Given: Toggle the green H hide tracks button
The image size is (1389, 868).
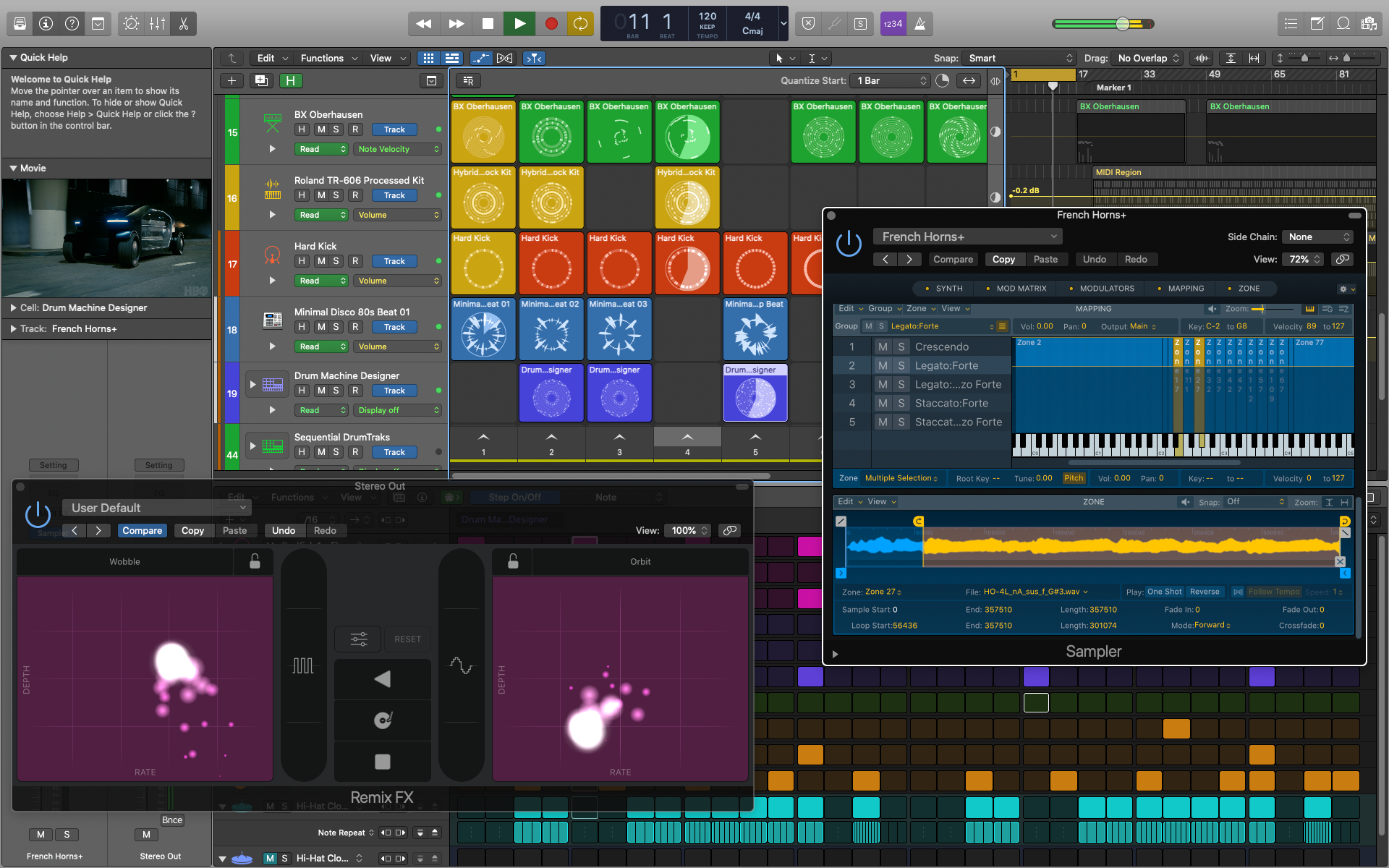Looking at the screenshot, I should tap(290, 81).
